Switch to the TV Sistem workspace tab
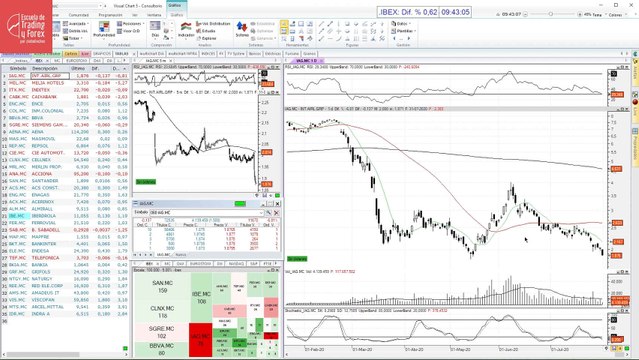 [x=236, y=53]
